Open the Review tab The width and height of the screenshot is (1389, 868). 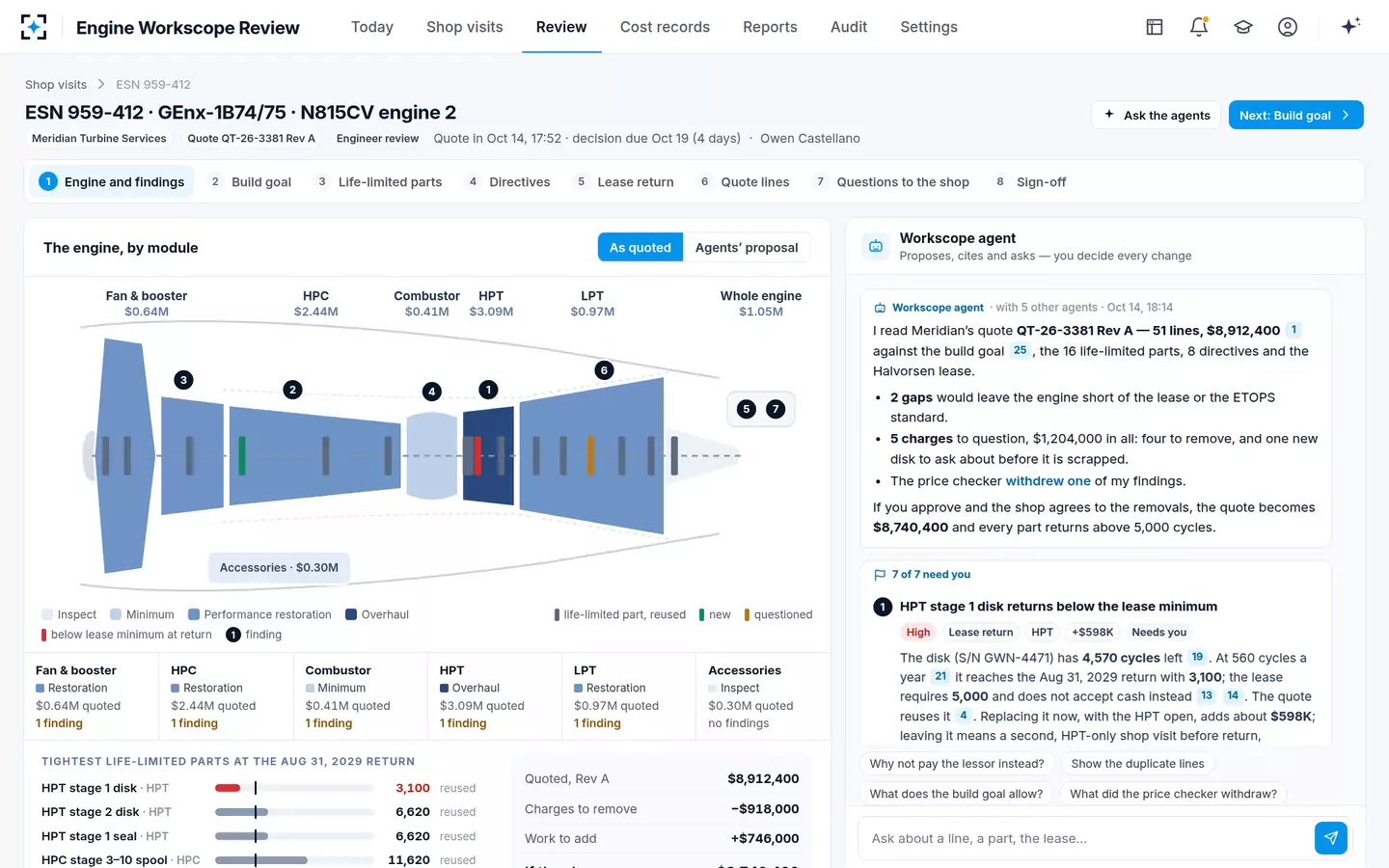coord(561,27)
